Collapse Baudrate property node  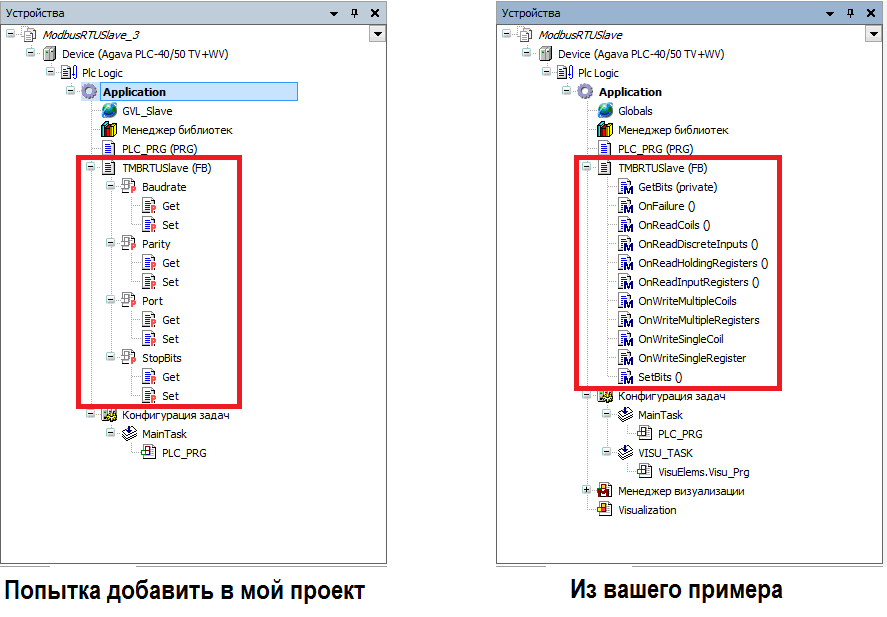tap(110, 185)
